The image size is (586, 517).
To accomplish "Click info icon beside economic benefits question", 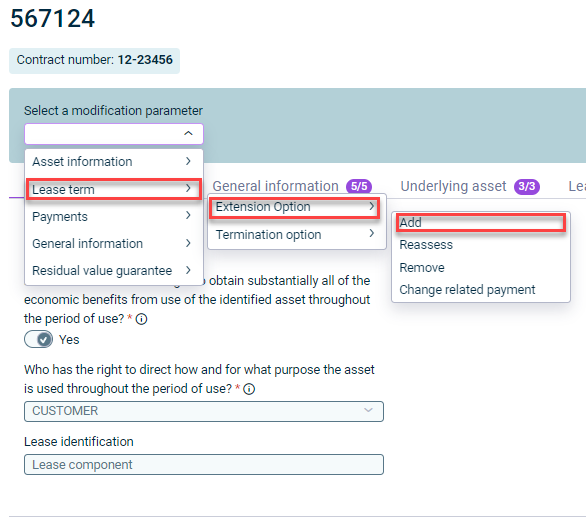I will [x=141, y=319].
